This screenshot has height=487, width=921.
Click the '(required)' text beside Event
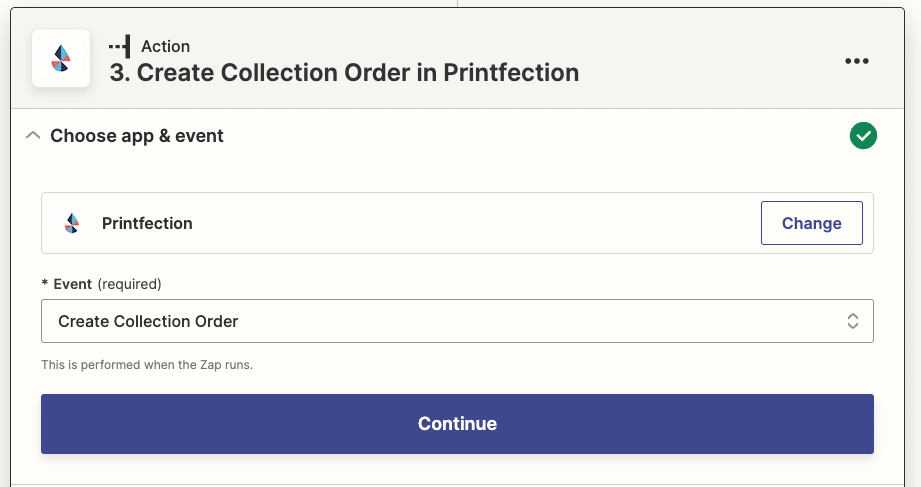tap(129, 284)
